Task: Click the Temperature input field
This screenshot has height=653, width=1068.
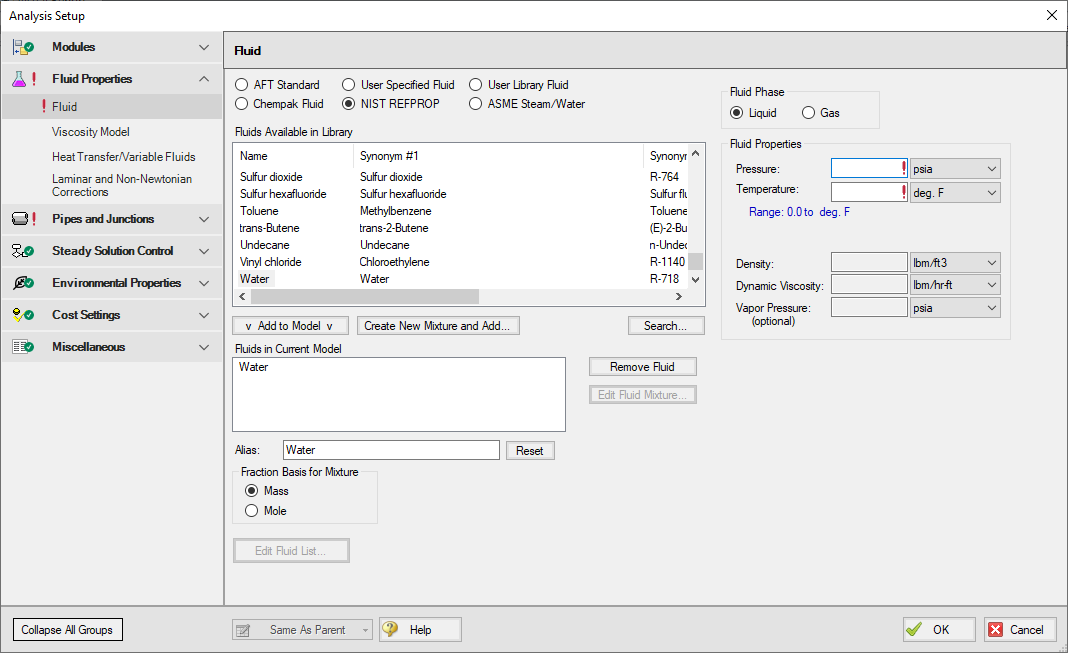Action: tap(866, 192)
